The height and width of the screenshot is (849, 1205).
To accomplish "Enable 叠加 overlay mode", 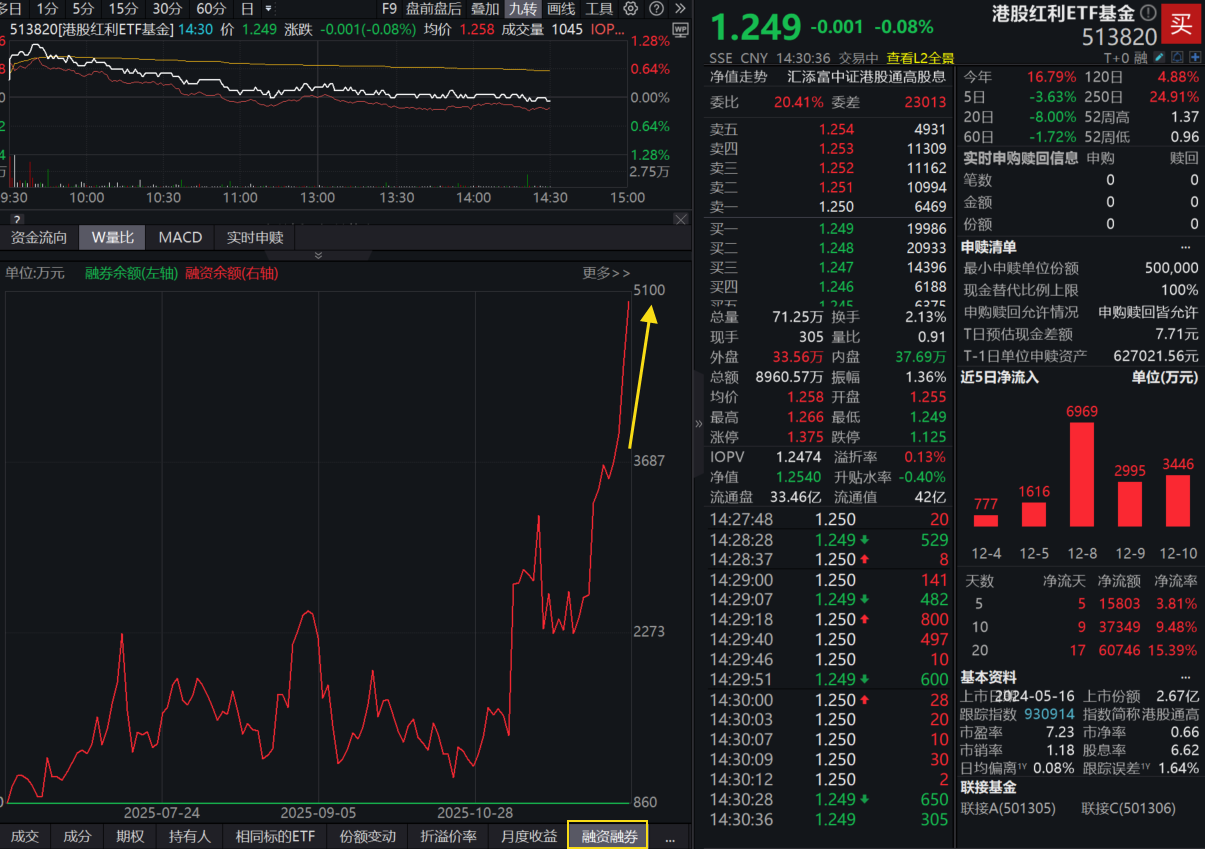I will [x=486, y=9].
